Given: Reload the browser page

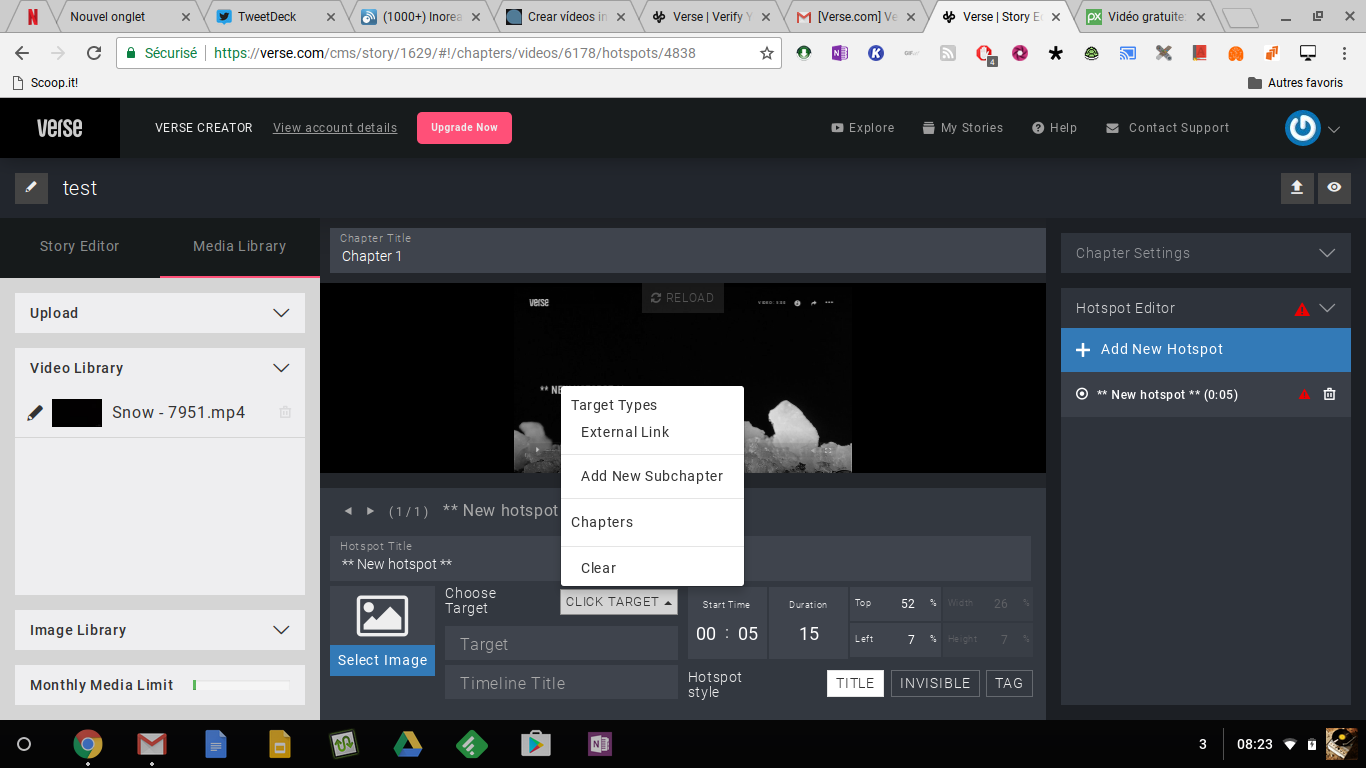Looking at the screenshot, I should [94, 53].
